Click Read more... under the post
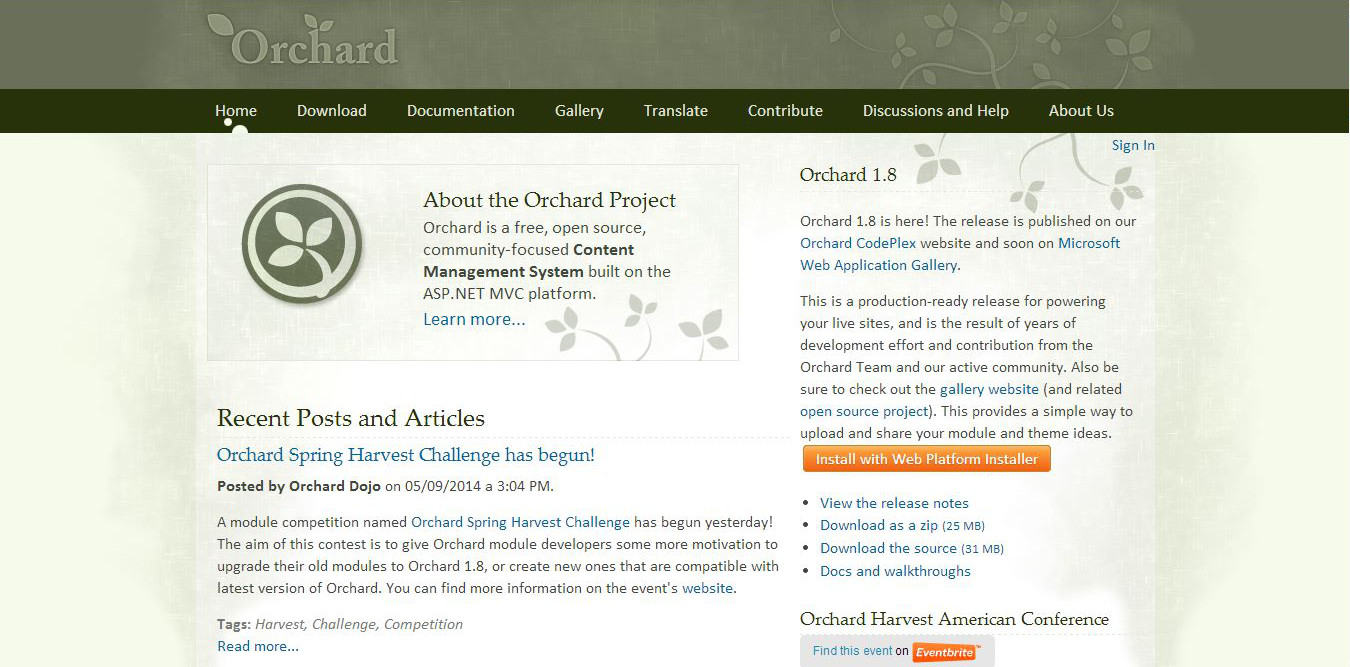1350x667 pixels. (x=258, y=647)
